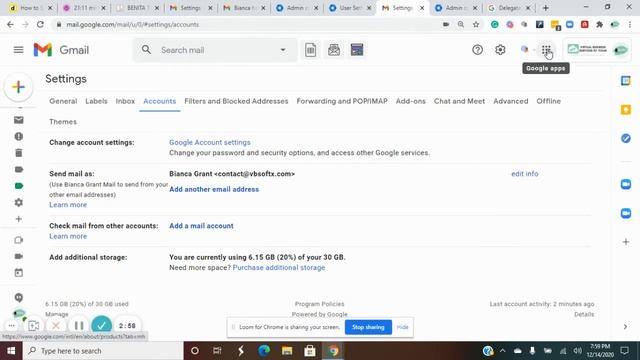Open Microsoft Edge from taskbar
This screenshot has height=360, width=640.
tap(264, 351)
